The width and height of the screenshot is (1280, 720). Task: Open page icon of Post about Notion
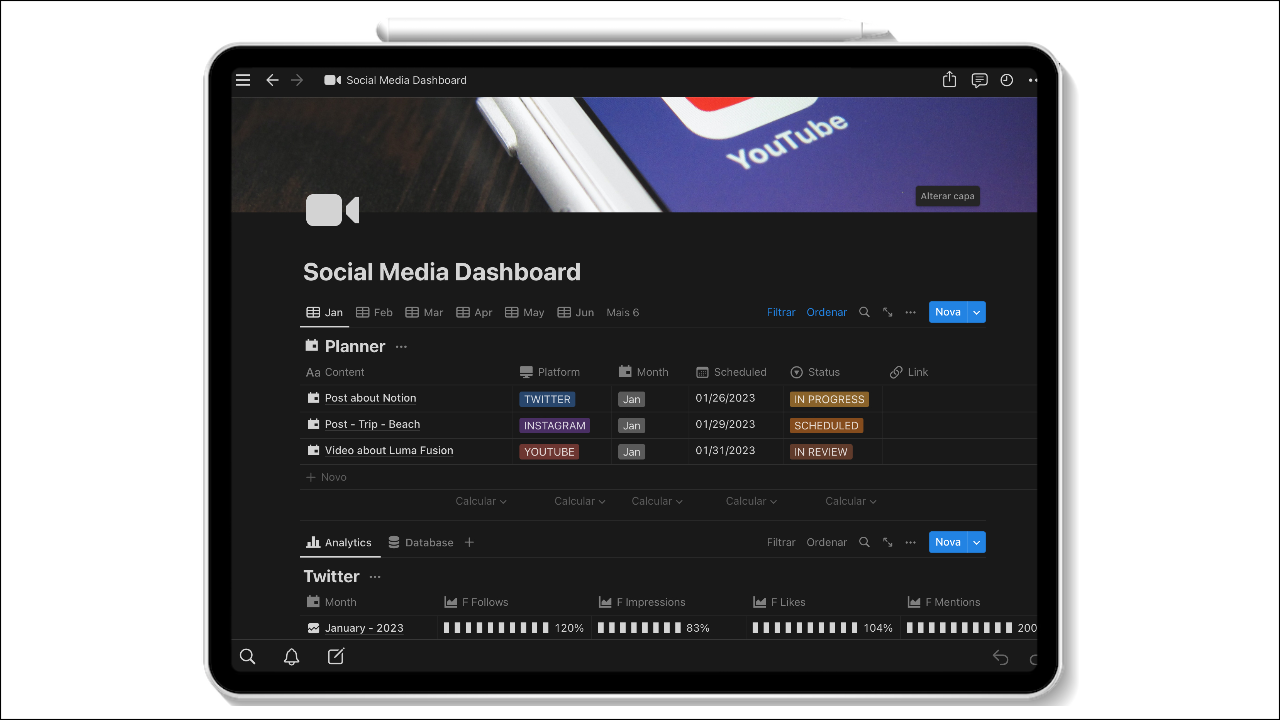pyautogui.click(x=313, y=398)
